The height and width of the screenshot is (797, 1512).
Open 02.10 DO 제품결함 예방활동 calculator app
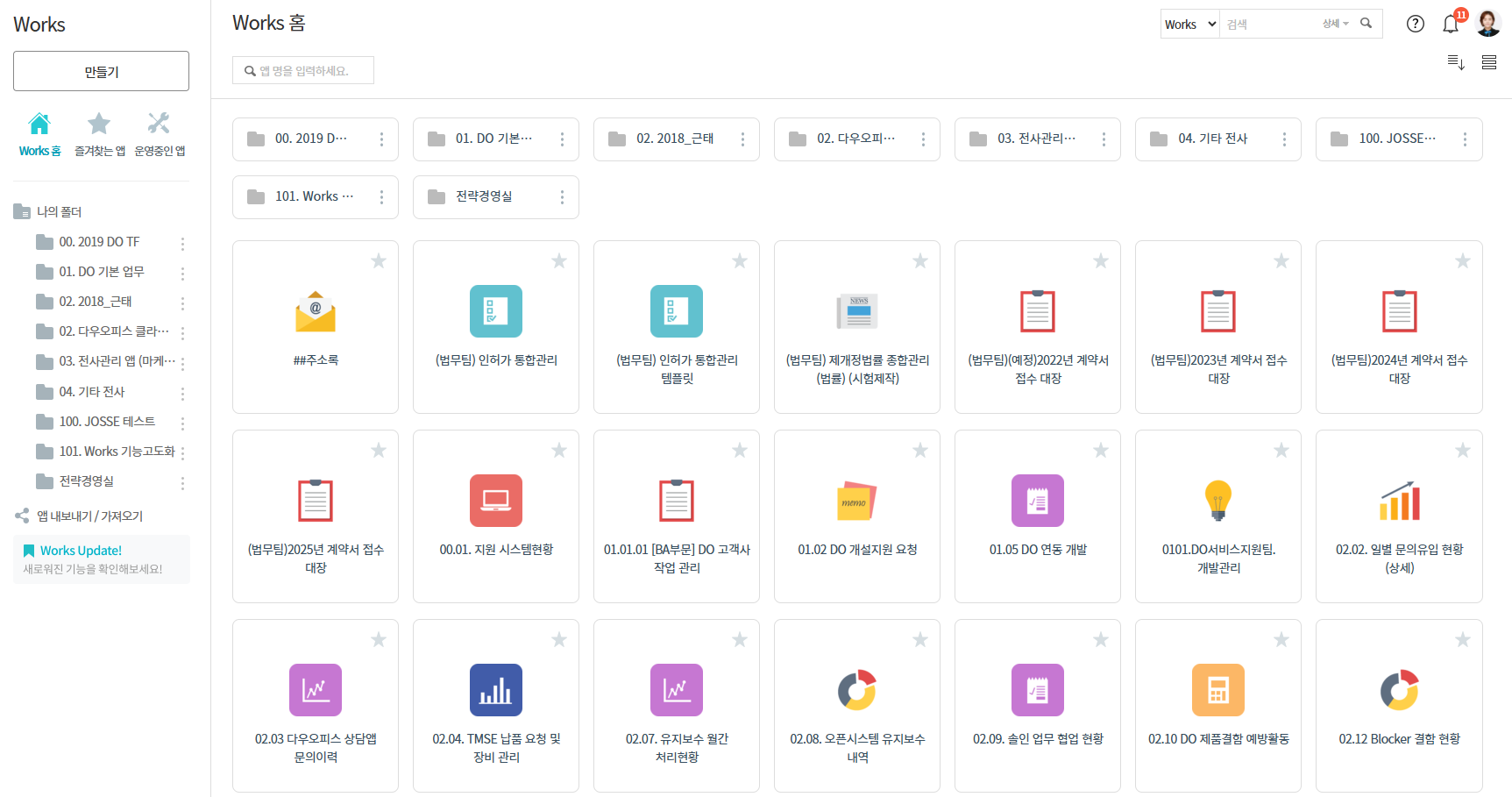[1218, 690]
